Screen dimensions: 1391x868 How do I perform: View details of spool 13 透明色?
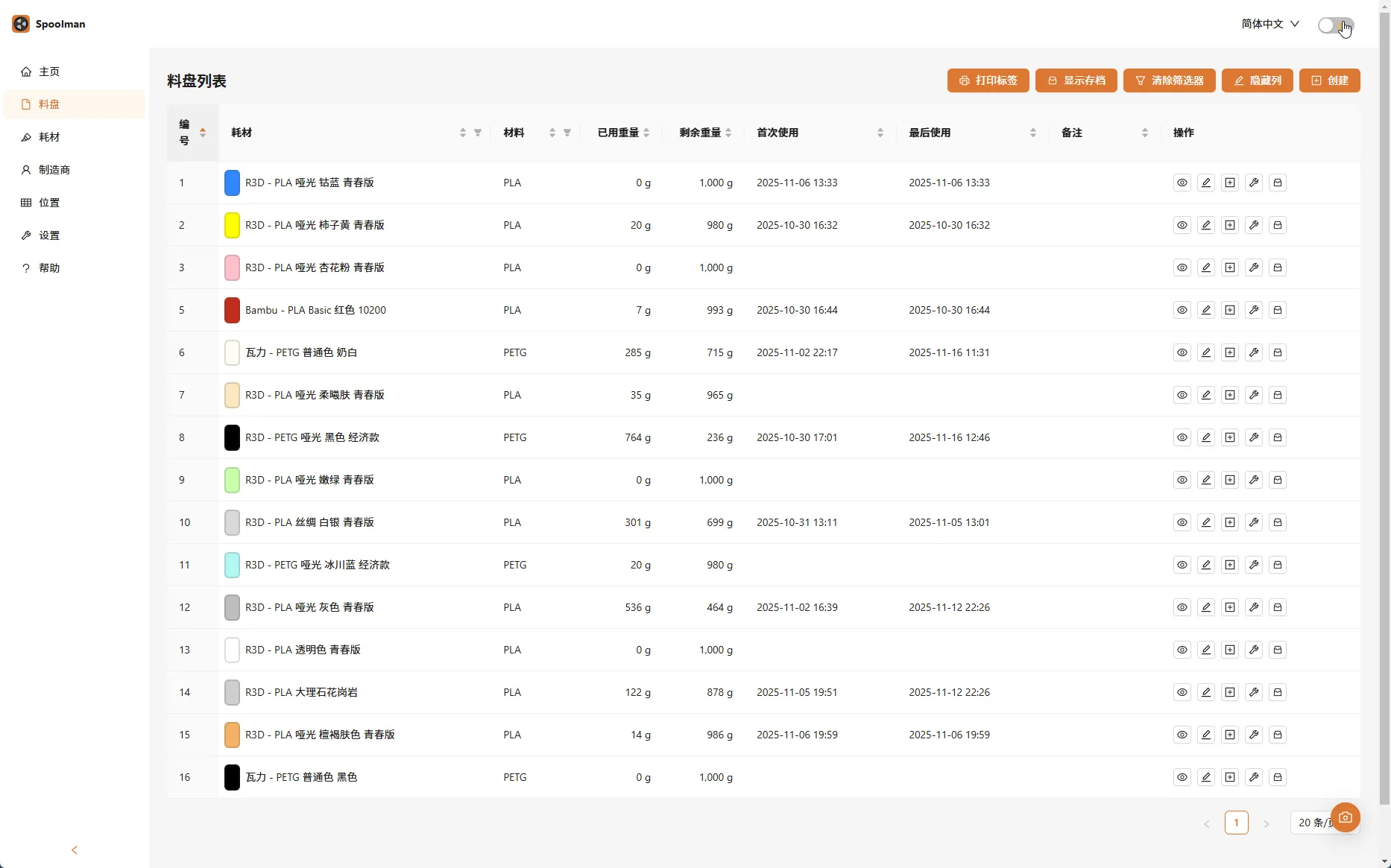pos(1182,650)
